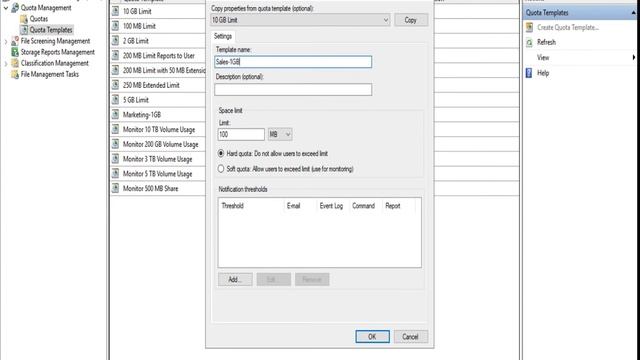640x360 pixels.
Task: Click the Quotas node icon
Action: [24, 19]
